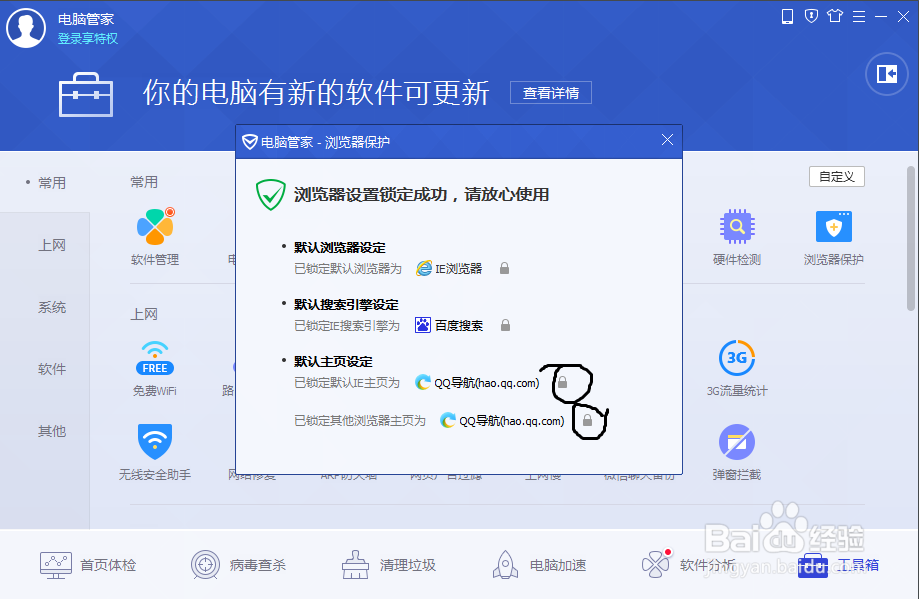Click the green shield checkmark icon
This screenshot has height=599, width=919.
(270, 195)
